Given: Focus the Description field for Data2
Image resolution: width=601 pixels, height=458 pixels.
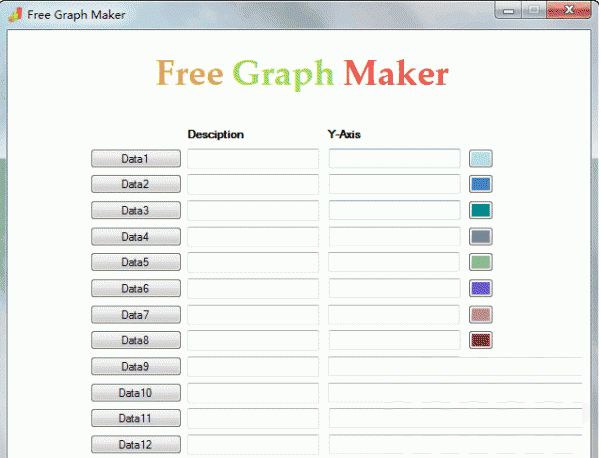Looking at the screenshot, I should coord(253,184).
